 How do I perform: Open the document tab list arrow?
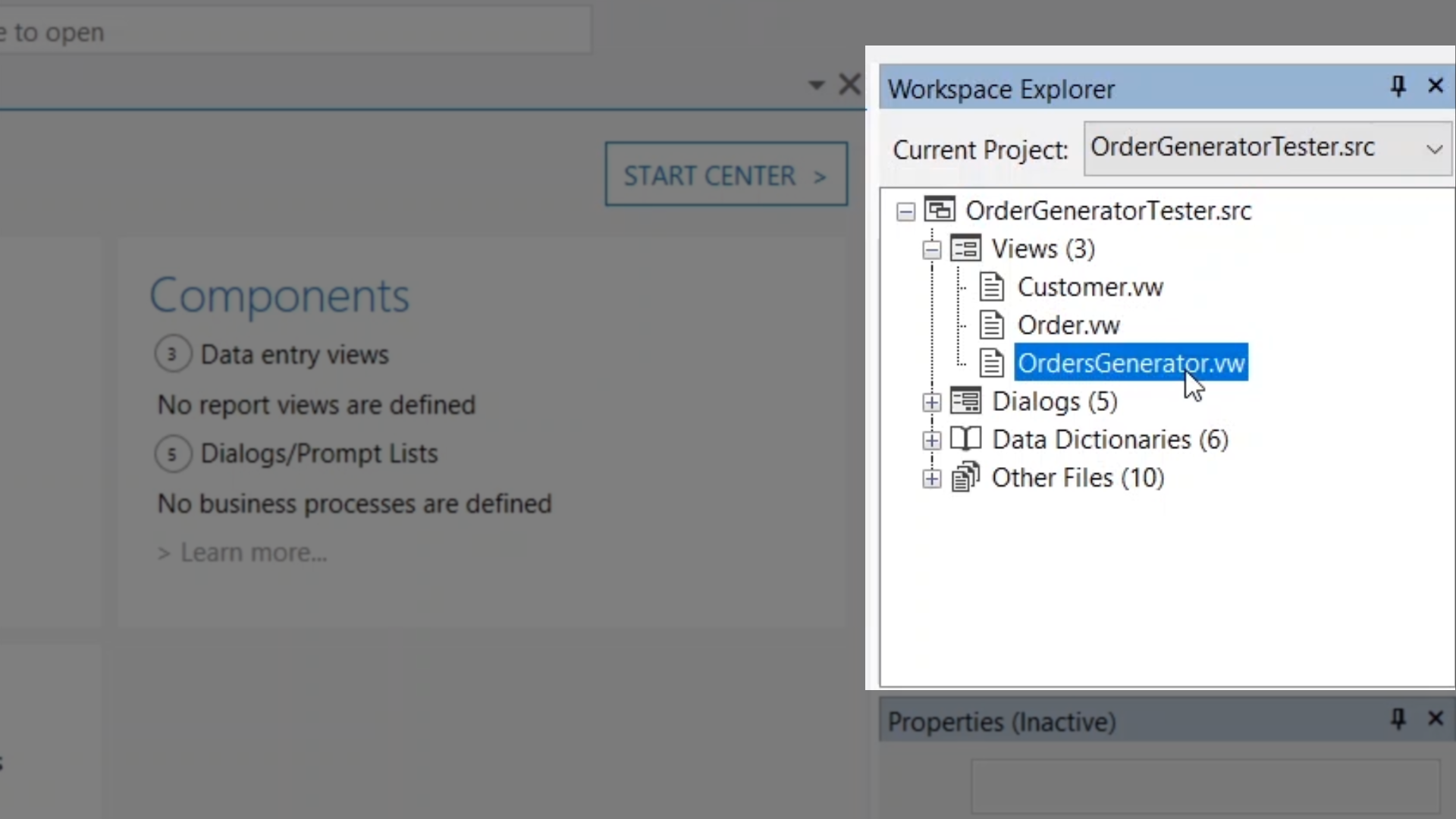coord(816,85)
